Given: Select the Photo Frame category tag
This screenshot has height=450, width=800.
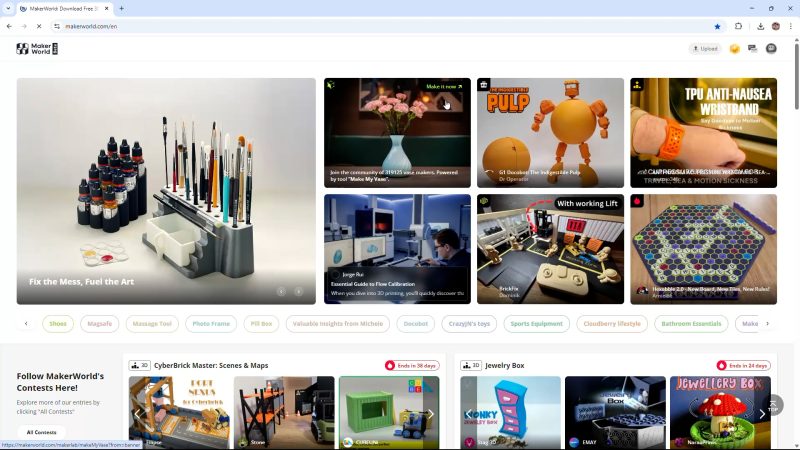Looking at the screenshot, I should [x=211, y=323].
